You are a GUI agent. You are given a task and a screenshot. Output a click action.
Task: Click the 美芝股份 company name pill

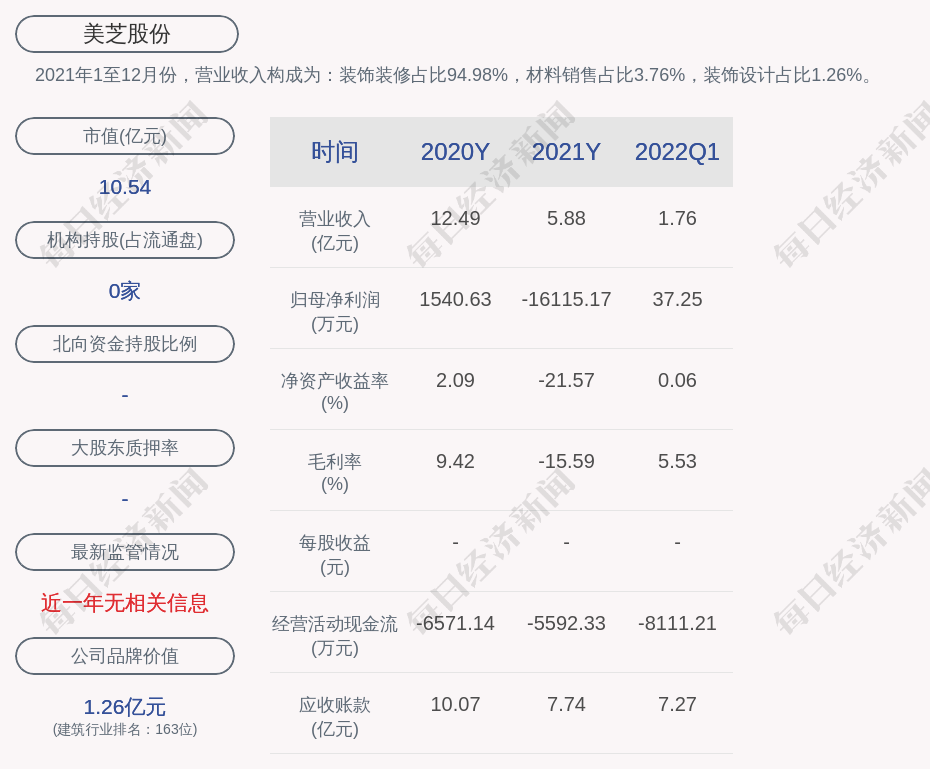(127, 34)
